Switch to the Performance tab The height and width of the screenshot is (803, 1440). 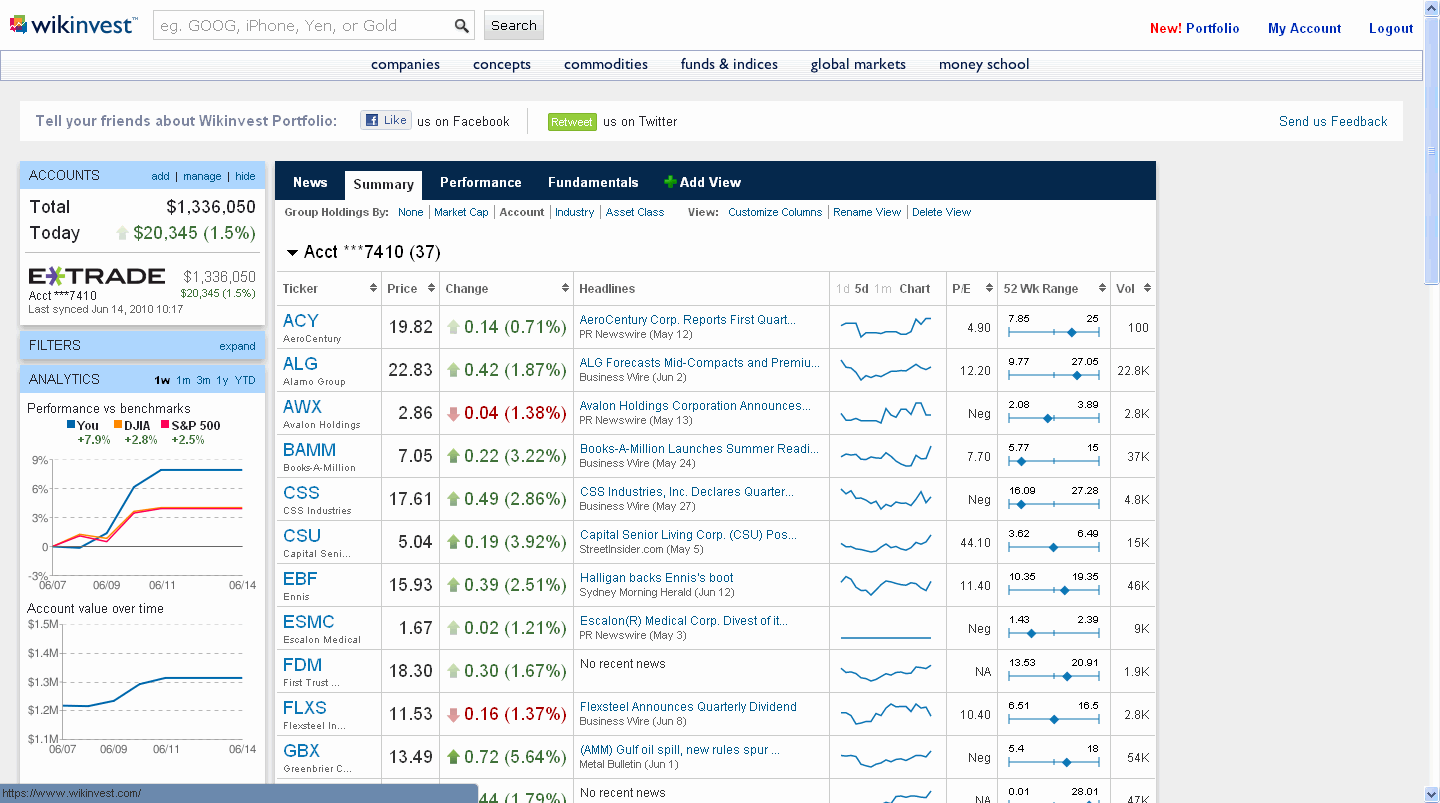[x=481, y=182]
